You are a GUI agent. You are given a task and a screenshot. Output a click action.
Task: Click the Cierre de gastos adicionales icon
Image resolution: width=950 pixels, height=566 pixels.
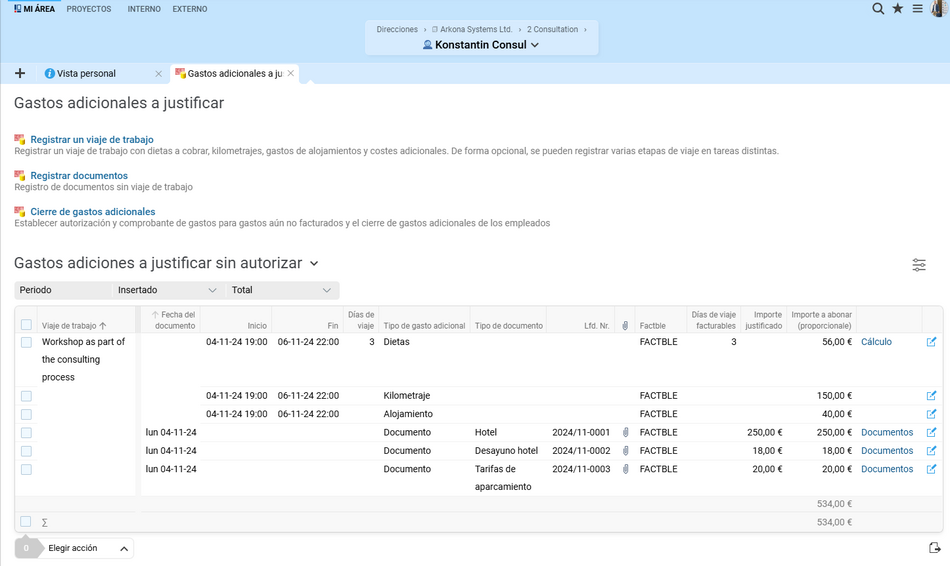point(20,211)
